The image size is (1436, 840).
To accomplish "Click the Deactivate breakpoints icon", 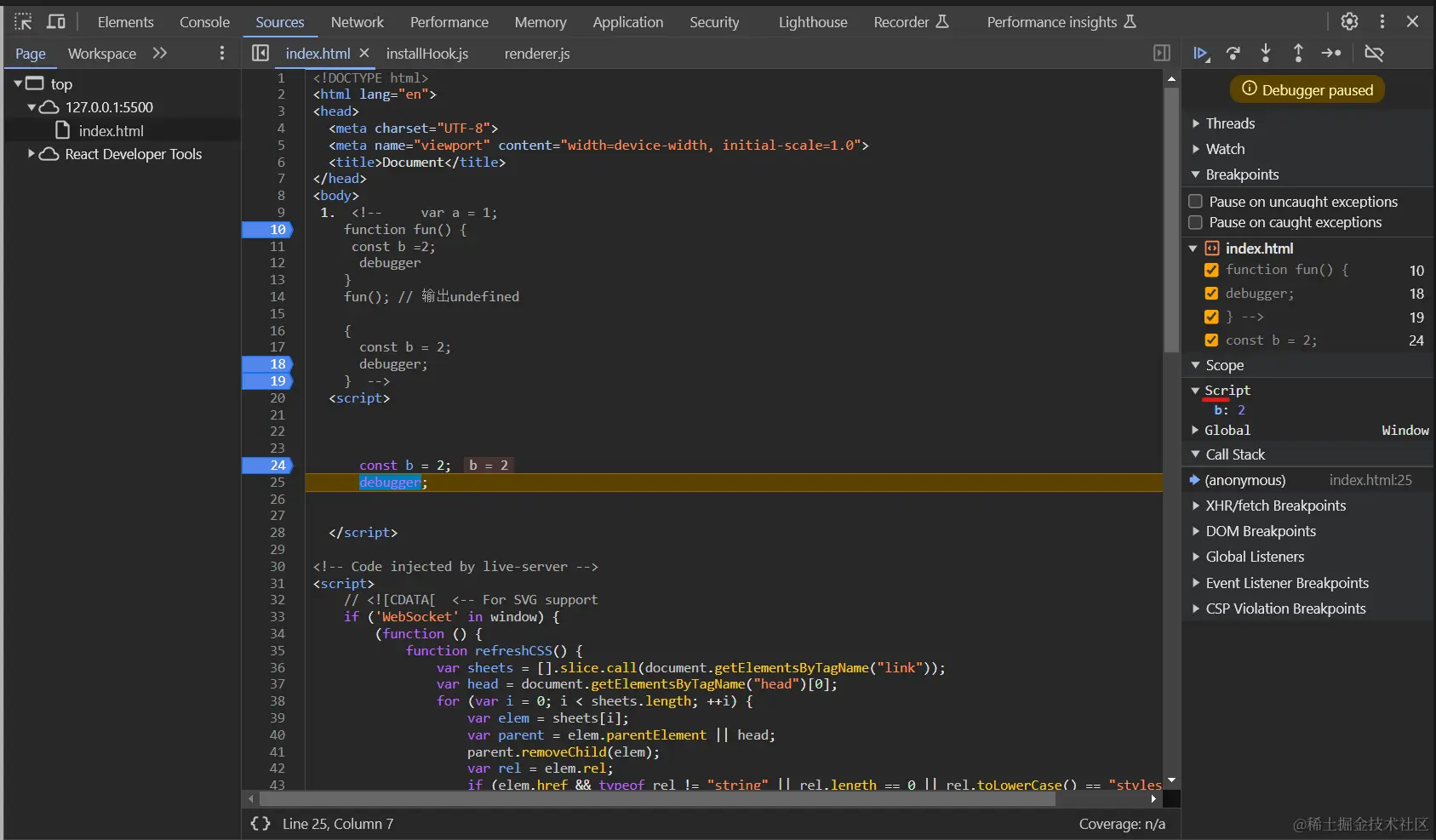I will click(1374, 54).
